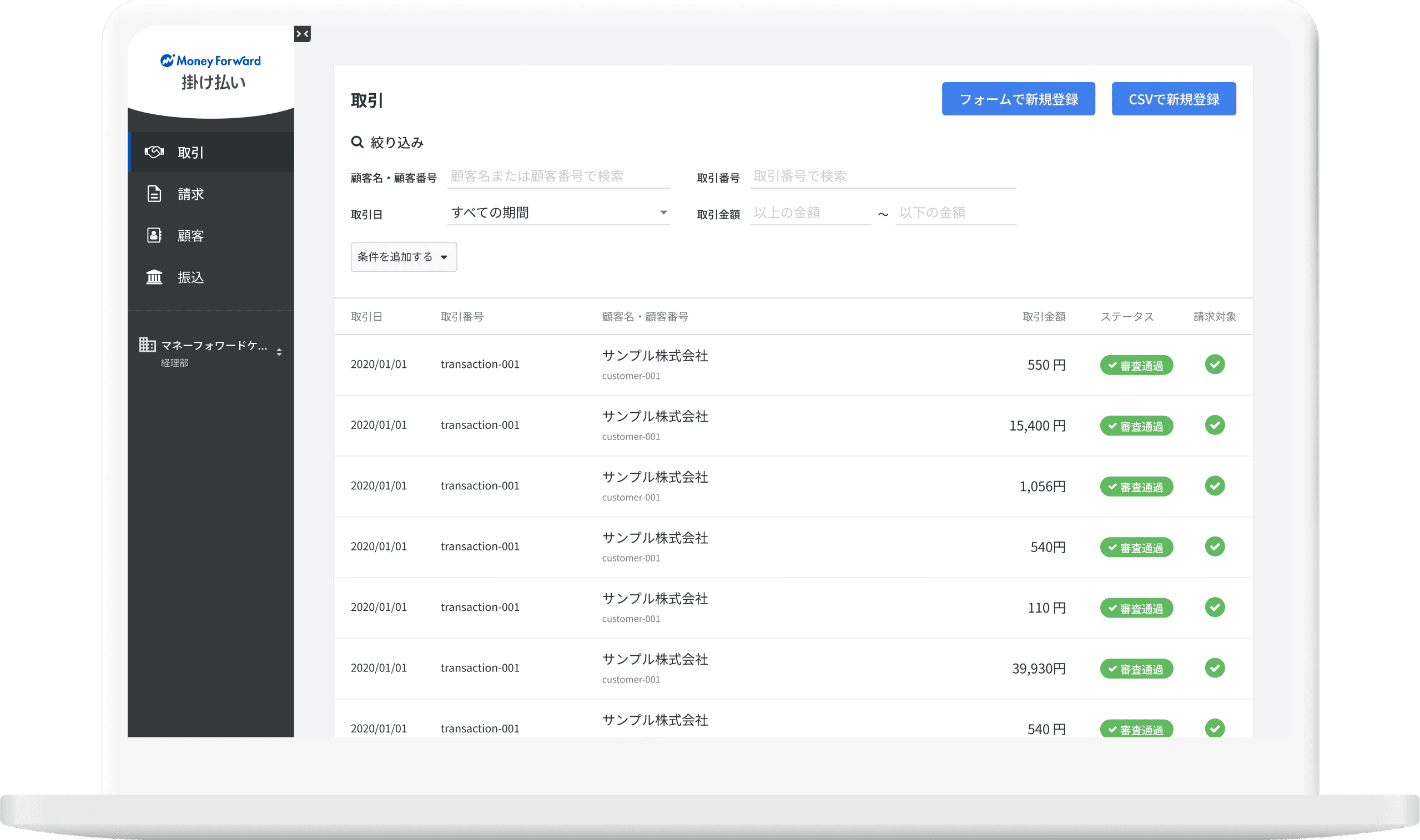Click the office building icon beside the company name

pyautogui.click(x=147, y=345)
